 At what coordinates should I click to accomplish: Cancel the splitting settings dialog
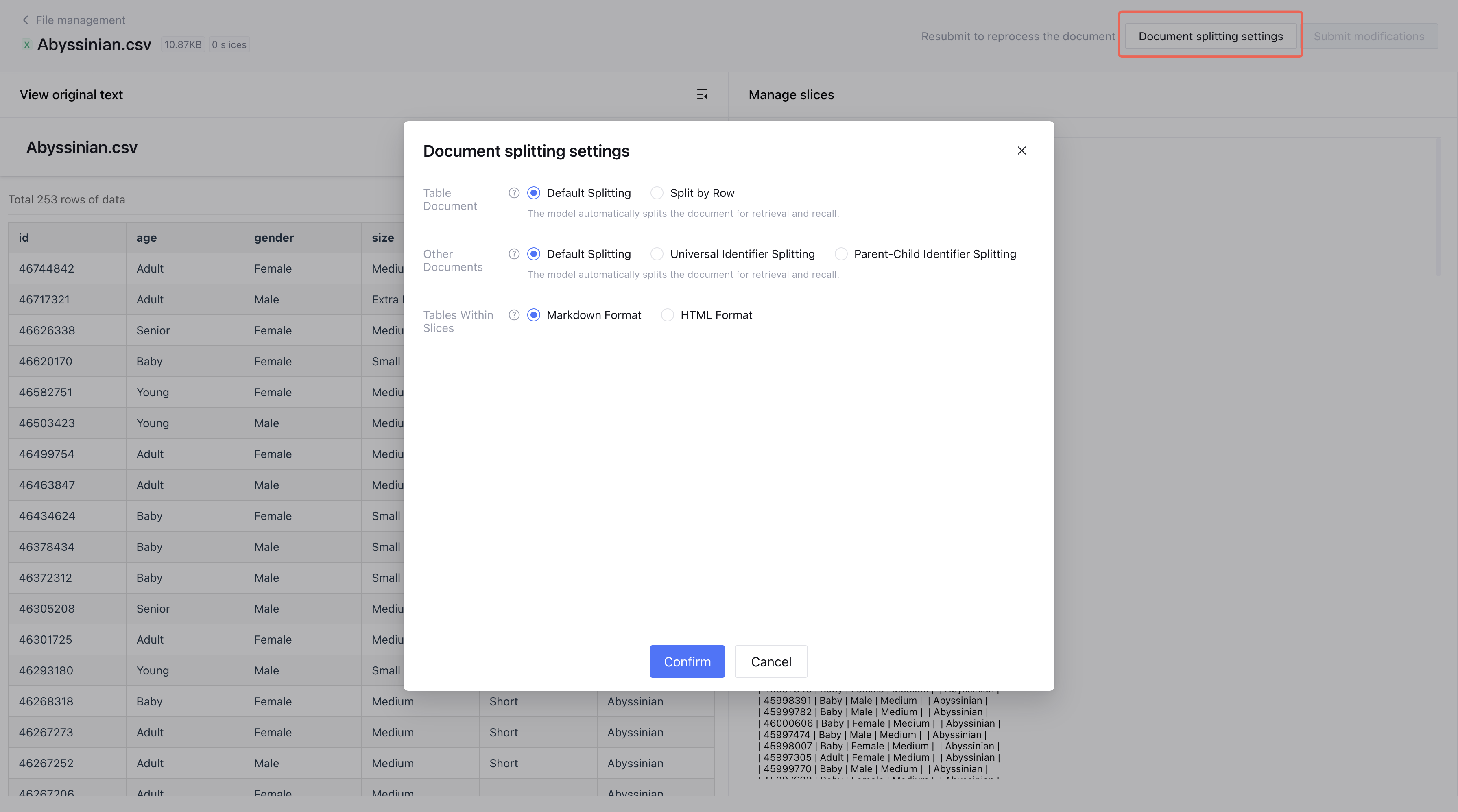click(x=771, y=661)
